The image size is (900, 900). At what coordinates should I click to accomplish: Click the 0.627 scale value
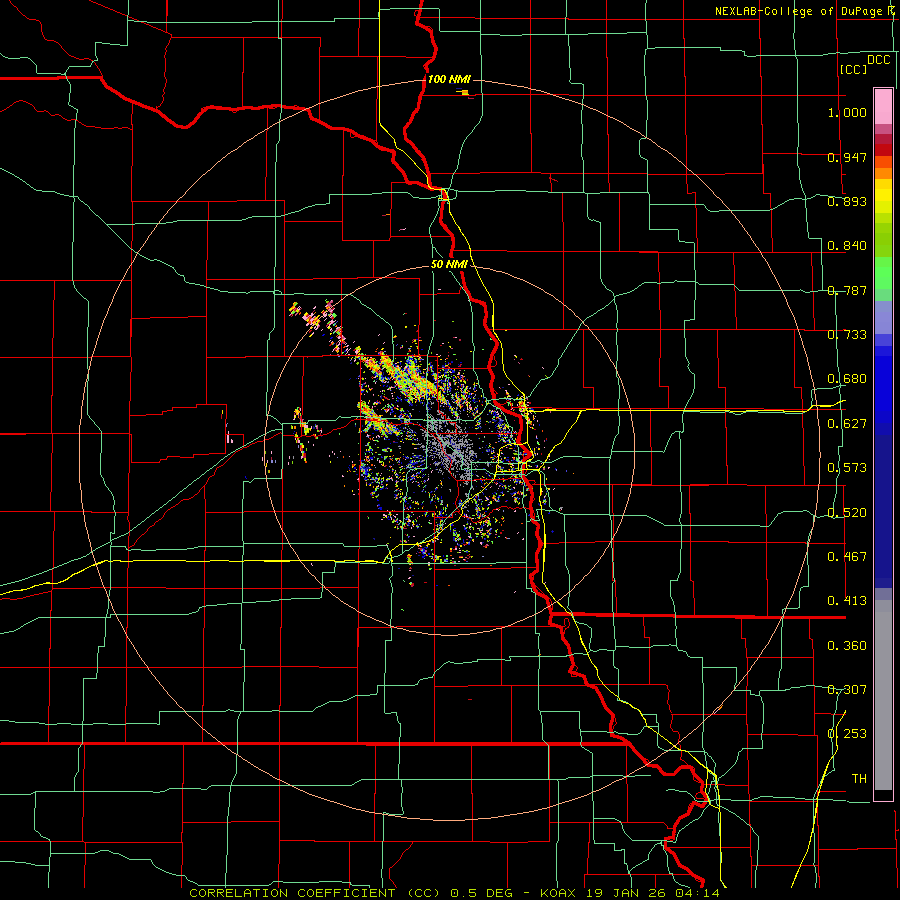coord(847,424)
